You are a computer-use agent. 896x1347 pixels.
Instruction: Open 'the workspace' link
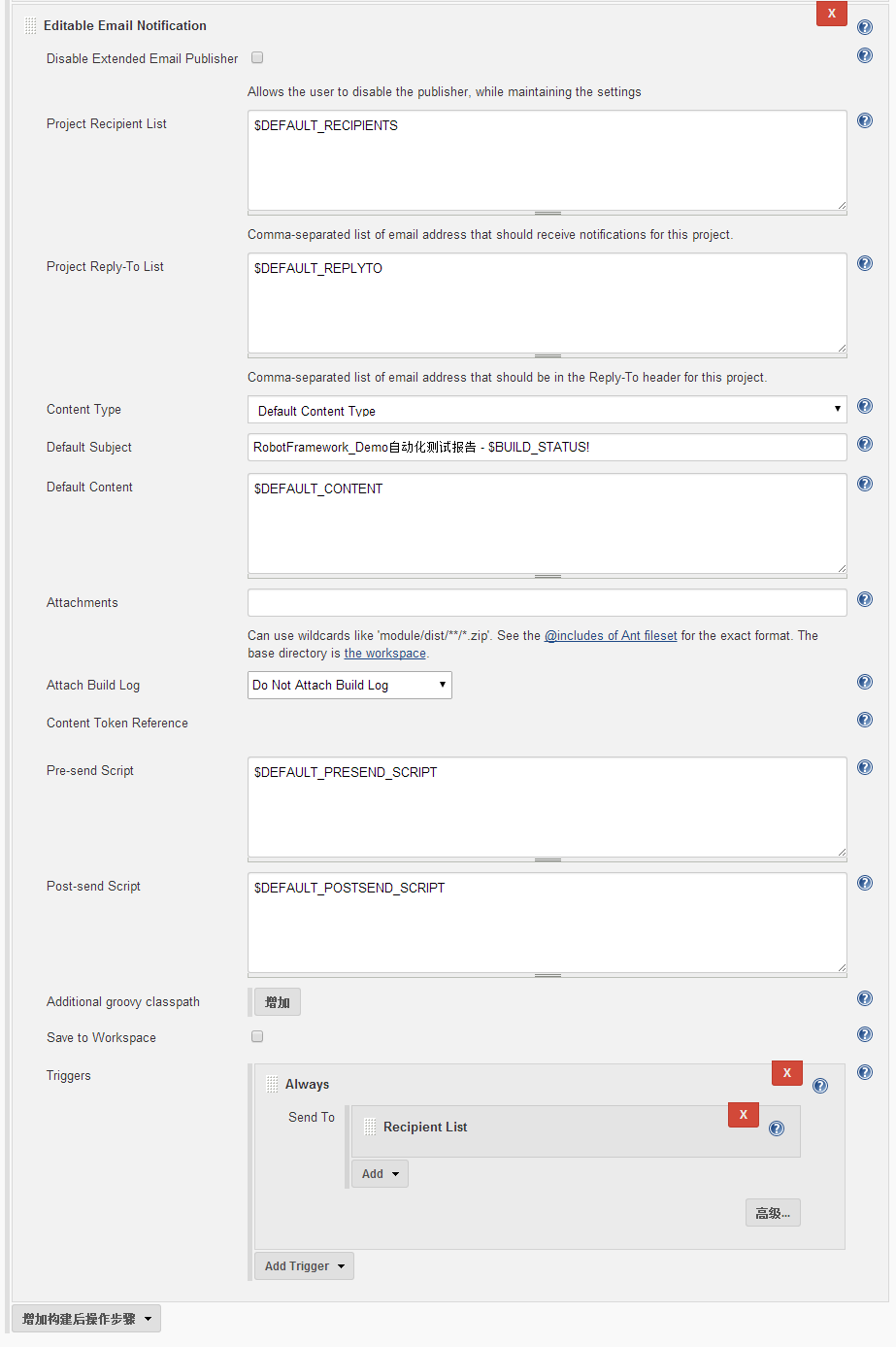point(384,654)
